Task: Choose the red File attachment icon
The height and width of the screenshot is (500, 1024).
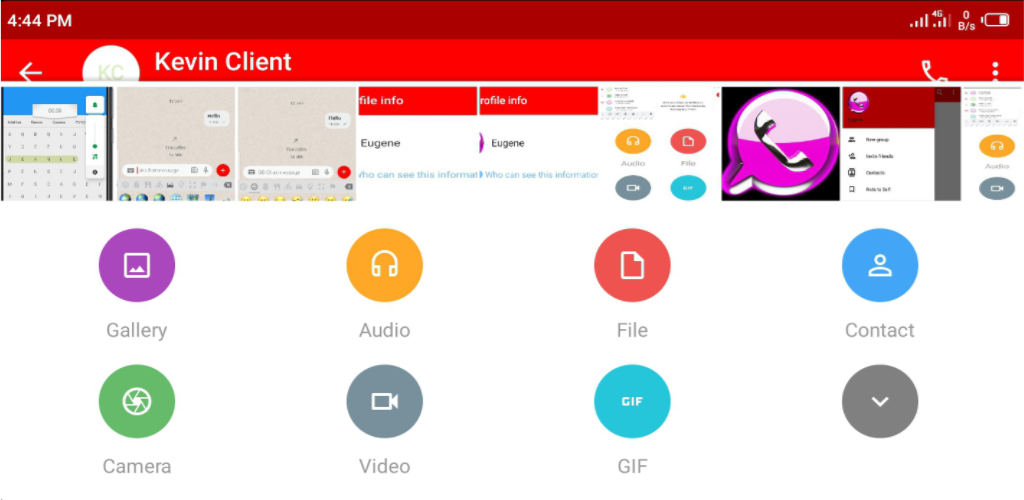Action: [x=632, y=265]
